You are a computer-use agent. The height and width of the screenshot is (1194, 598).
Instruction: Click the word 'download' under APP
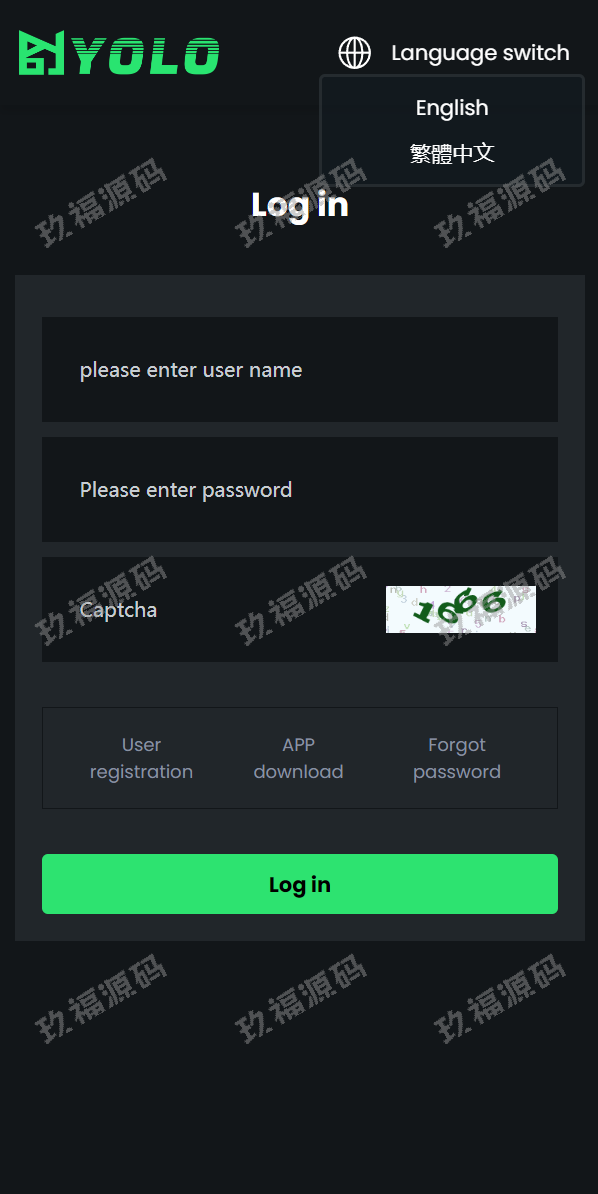pos(299,772)
